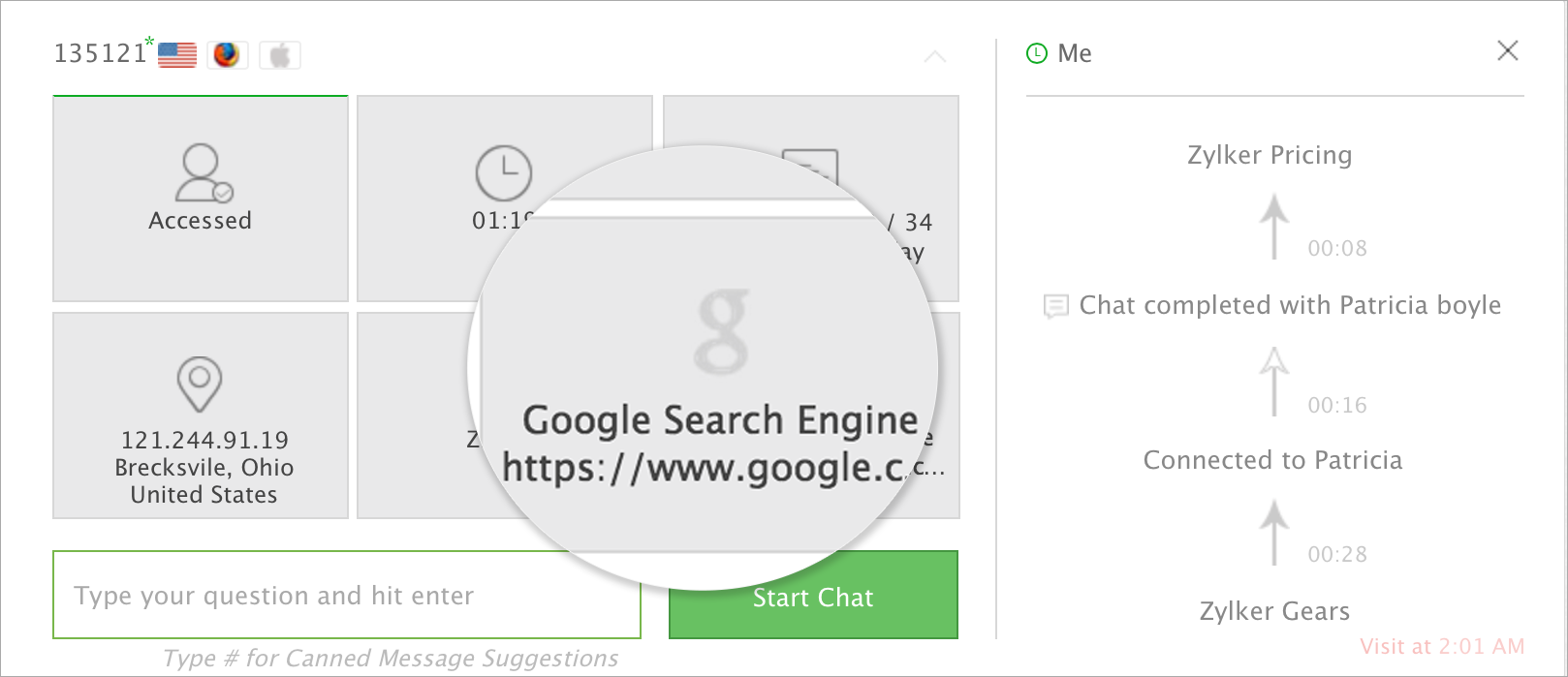Click the question input field
Image resolution: width=1568 pixels, height=677 pixels.
tap(346, 595)
